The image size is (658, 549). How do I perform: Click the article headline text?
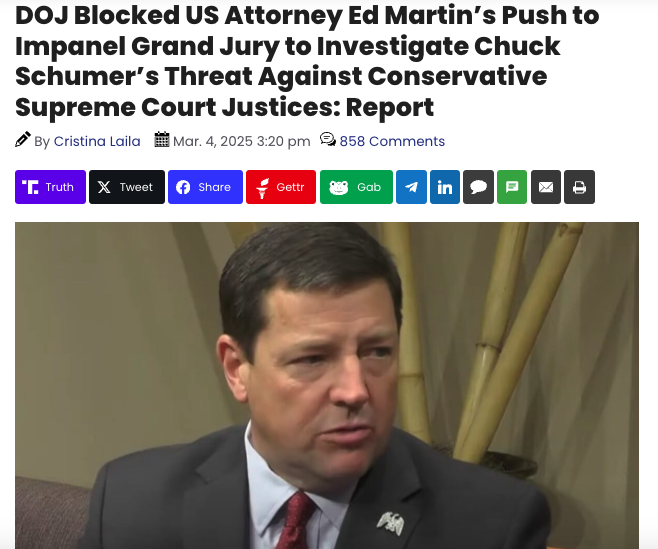307,61
